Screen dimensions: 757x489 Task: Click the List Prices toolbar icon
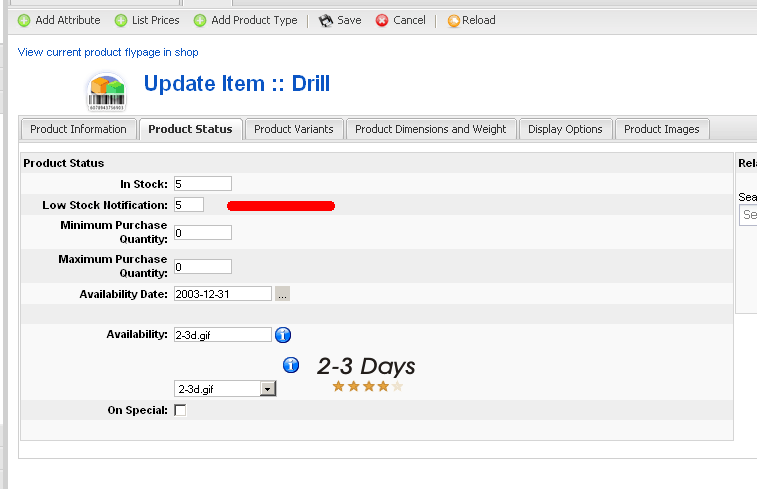[x=121, y=20]
